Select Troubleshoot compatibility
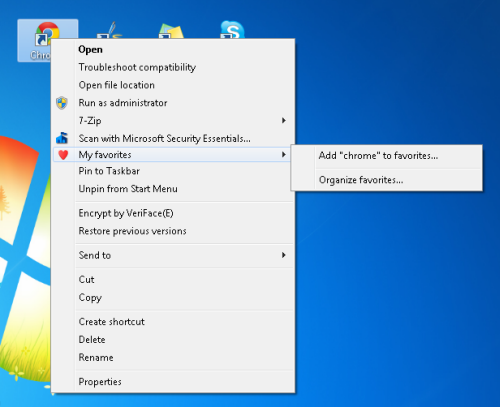500x407 pixels. (173, 67)
